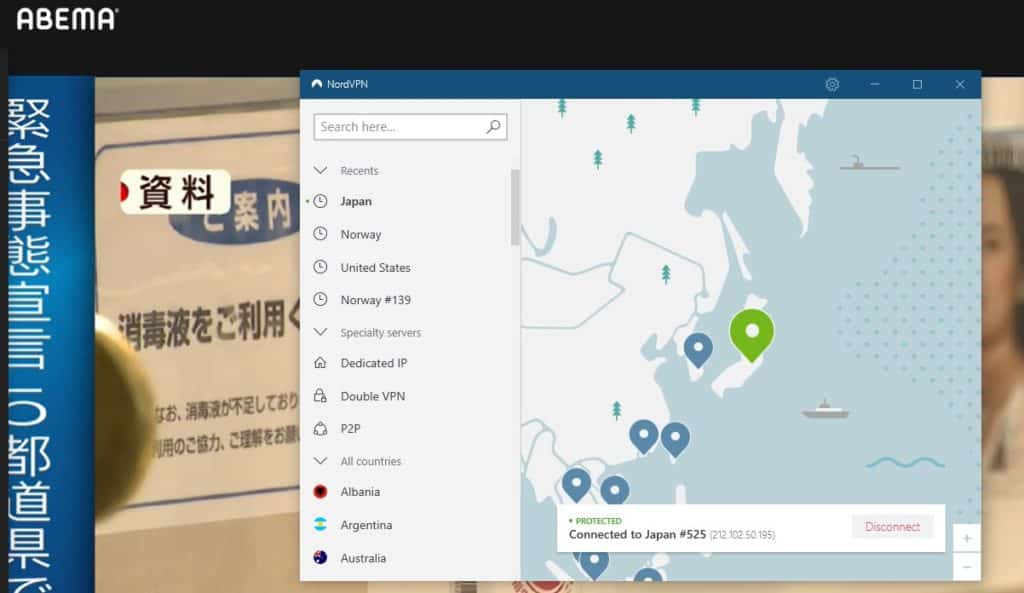
Task: Open the Dedicated IP servers
Action: pos(374,363)
